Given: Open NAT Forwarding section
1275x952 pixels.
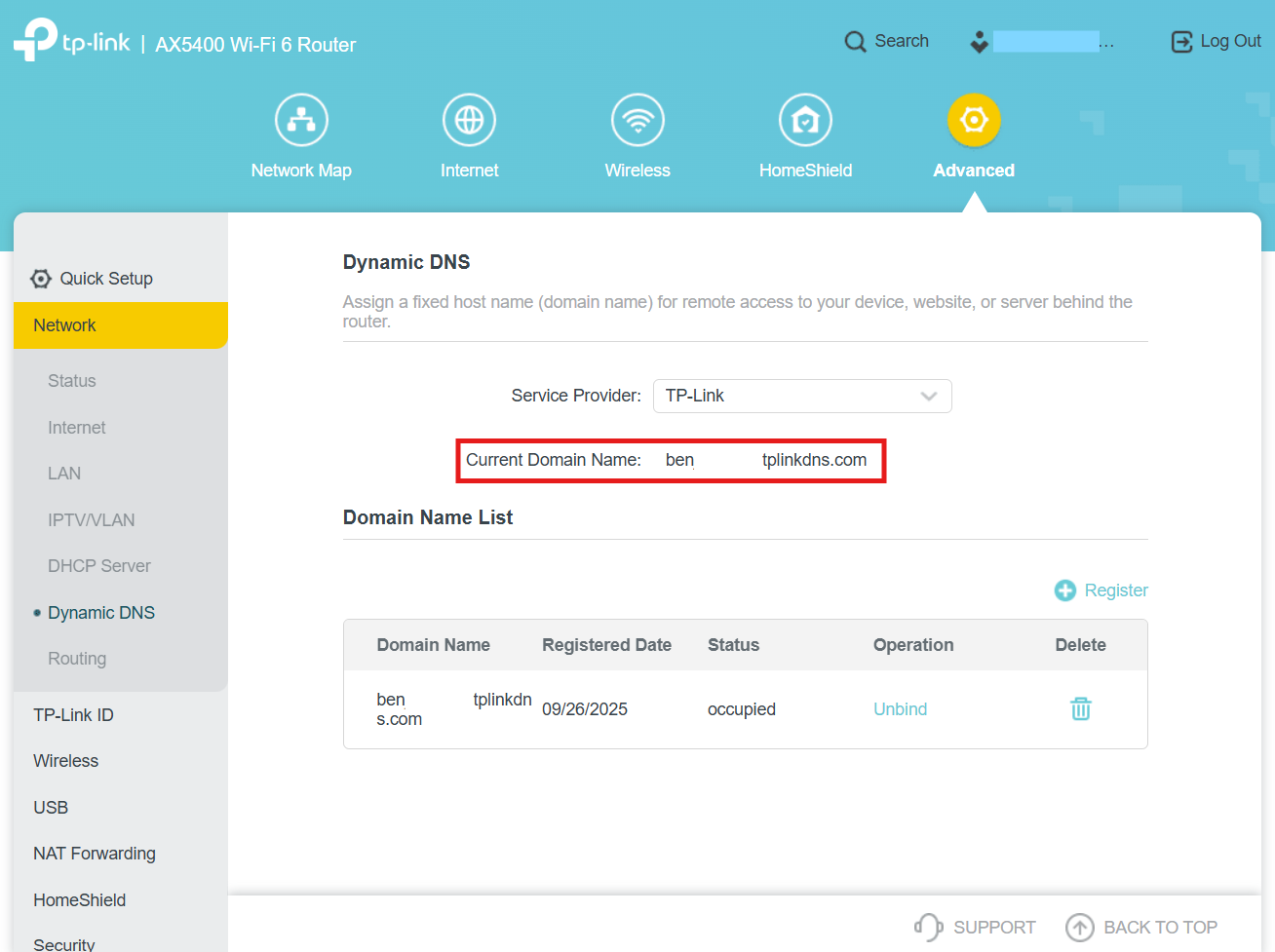Looking at the screenshot, I should click(94, 854).
